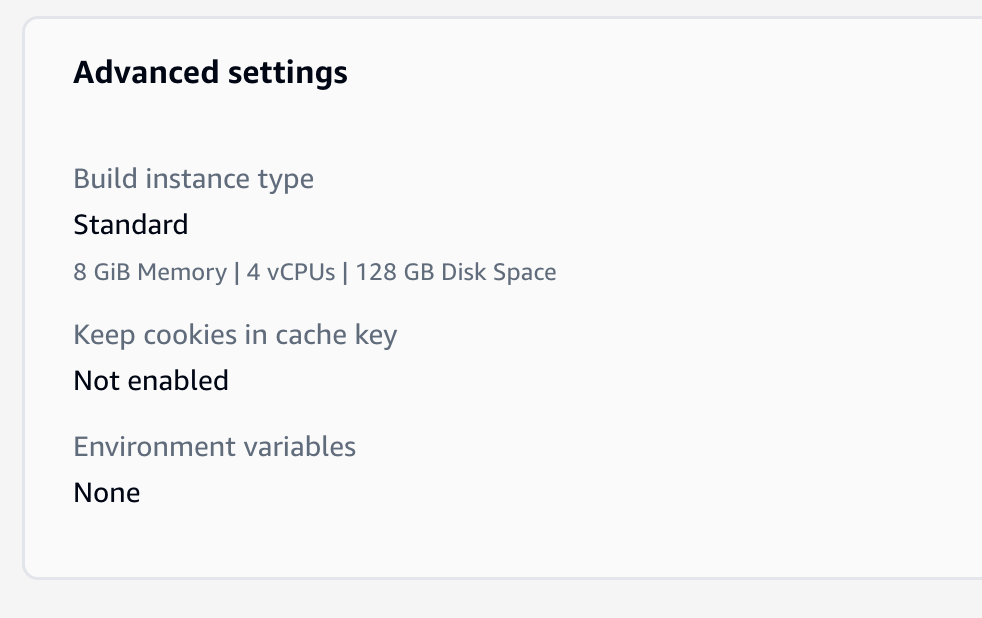Screen dimensions: 982x618
Task: Click the 8 GiB Memory spec text
Action: pyautogui.click(x=149, y=272)
